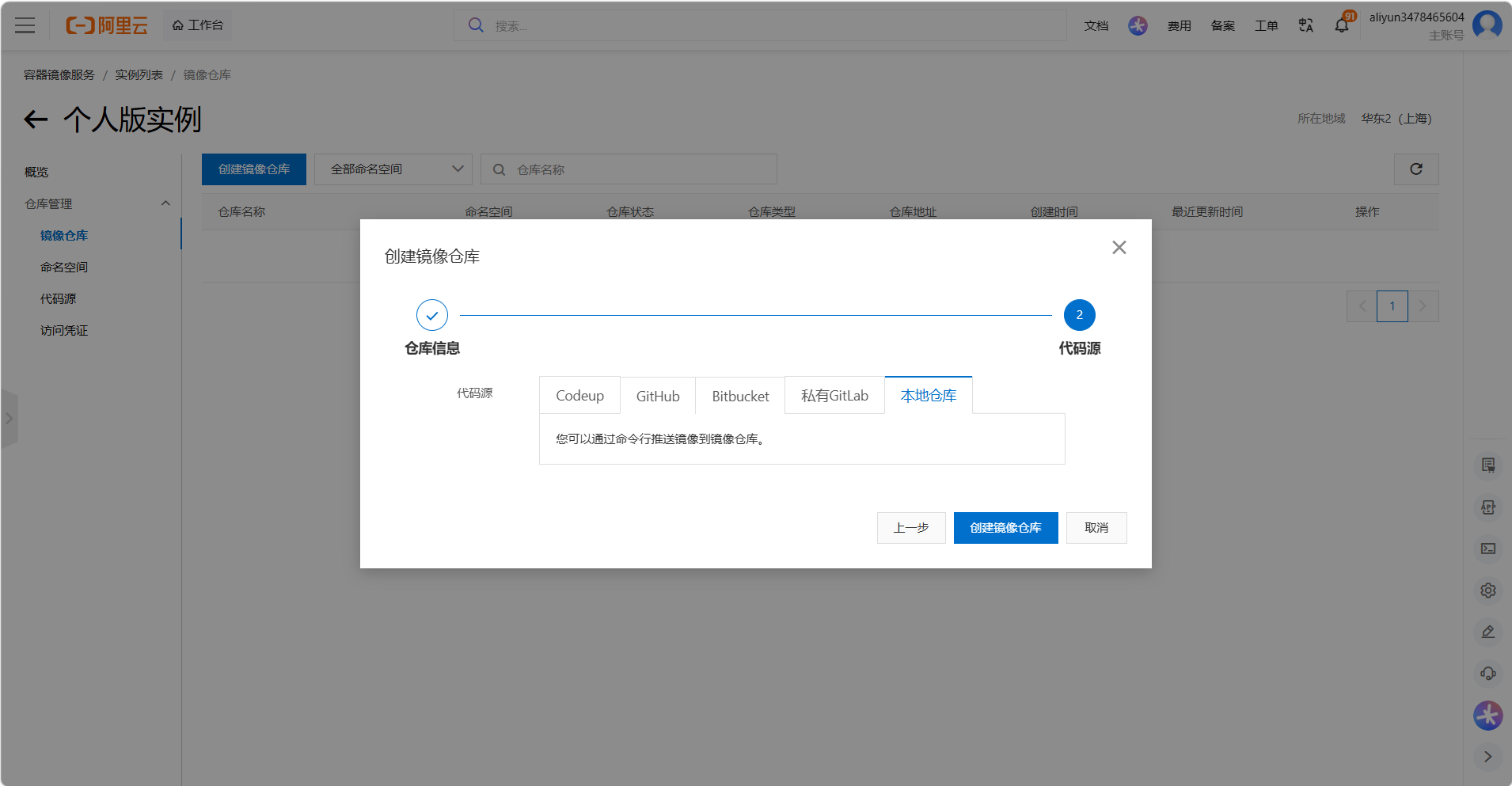Focus the 仓库名称 search field
Viewport: 1512px width, 786px height.
(629, 169)
